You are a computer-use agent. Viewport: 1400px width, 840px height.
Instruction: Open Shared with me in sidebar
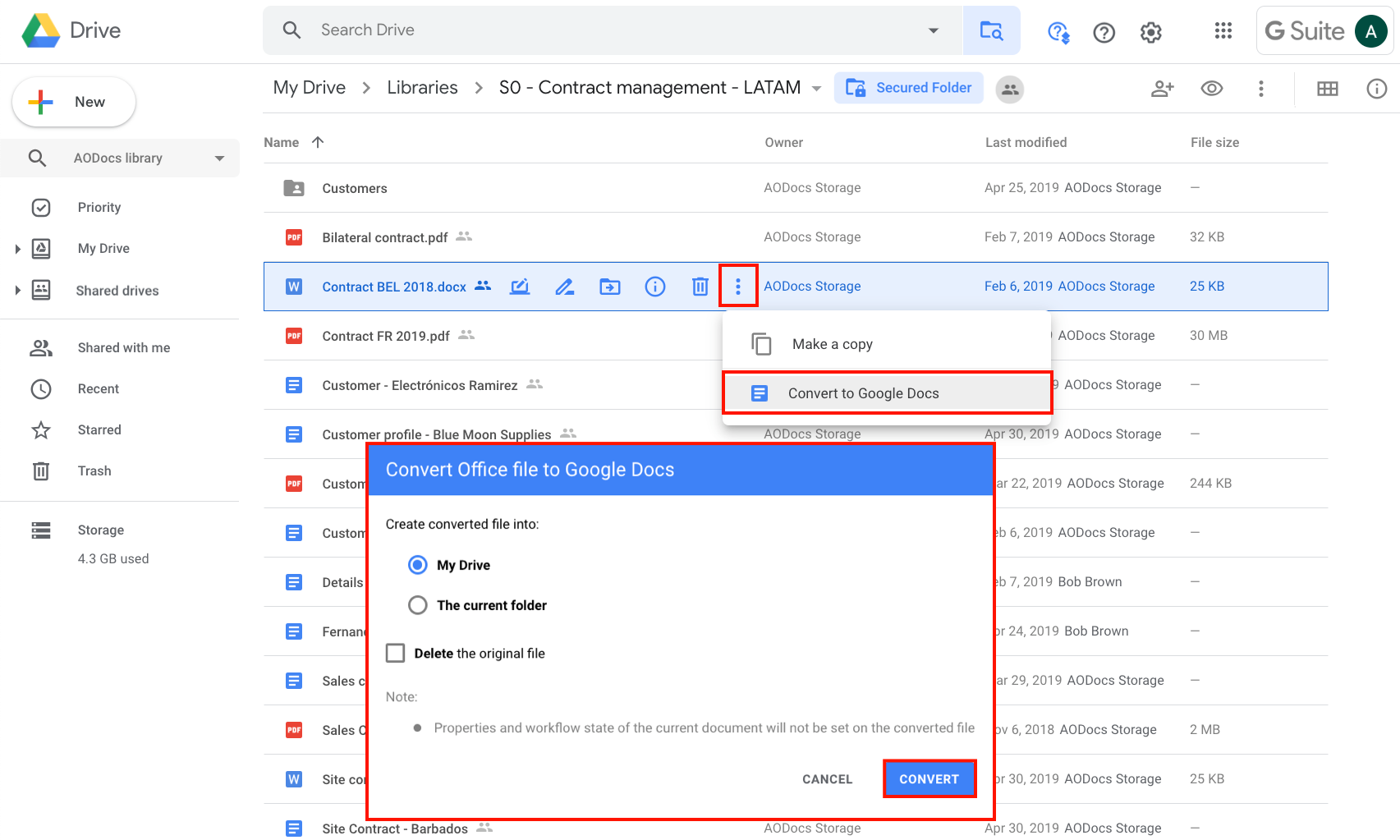pos(124,347)
